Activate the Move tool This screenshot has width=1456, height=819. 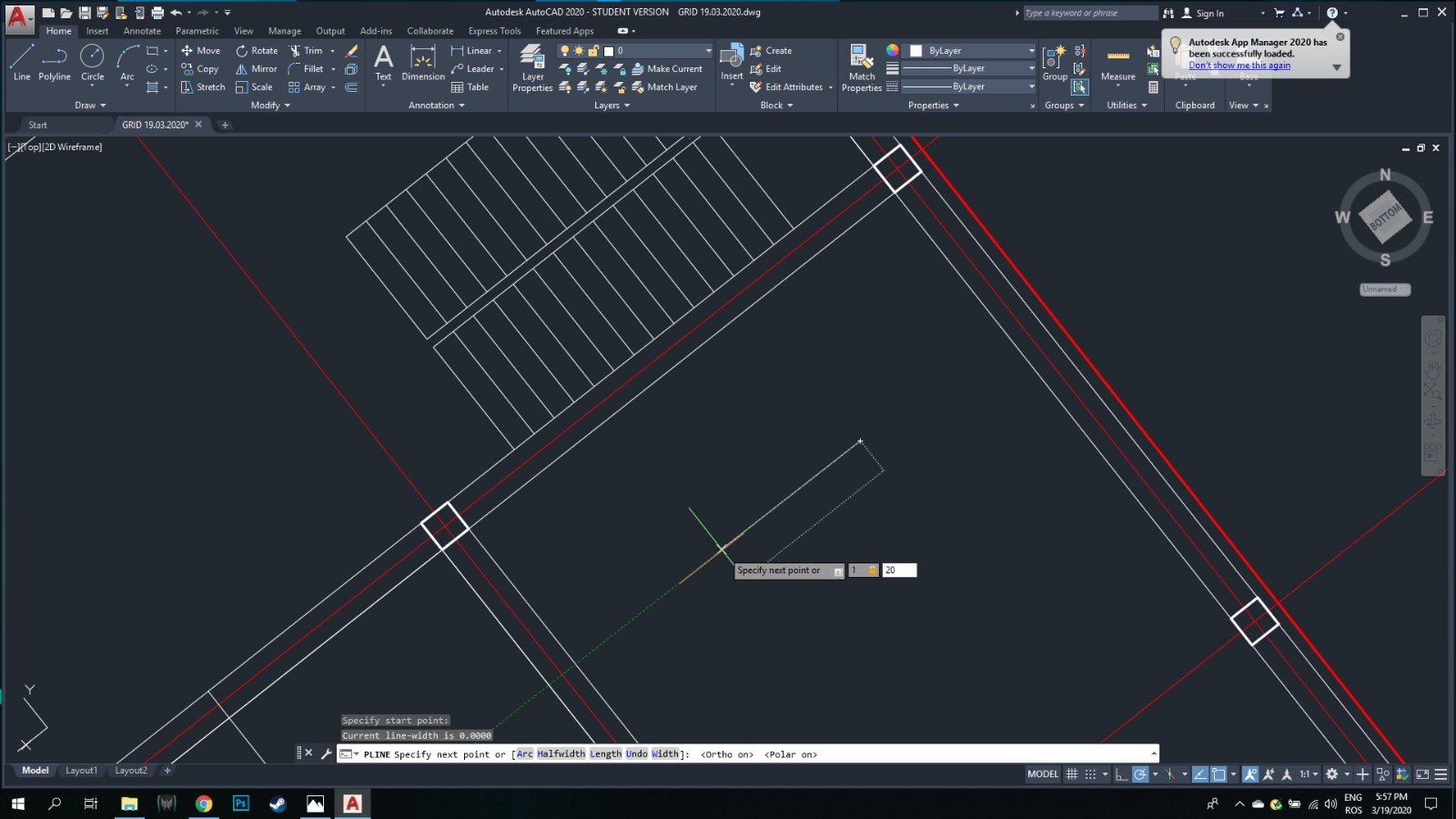tap(200, 50)
